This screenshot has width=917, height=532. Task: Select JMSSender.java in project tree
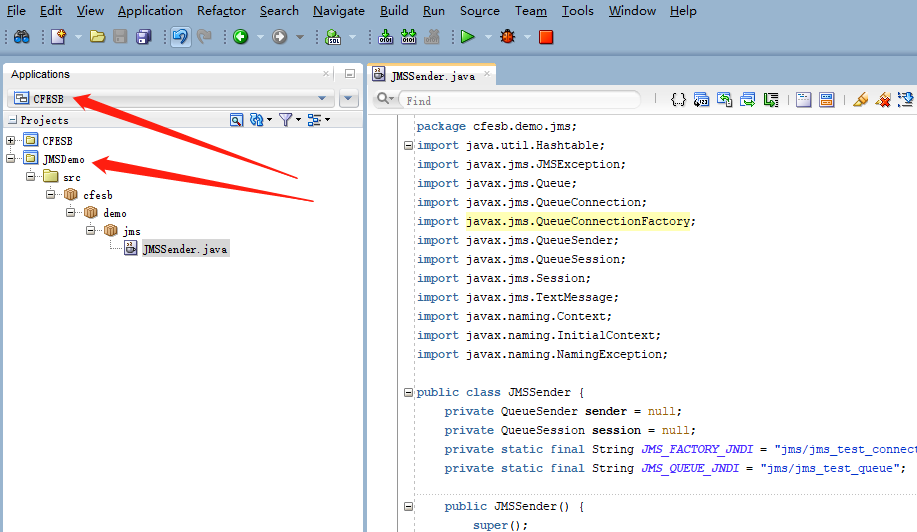[x=185, y=249]
